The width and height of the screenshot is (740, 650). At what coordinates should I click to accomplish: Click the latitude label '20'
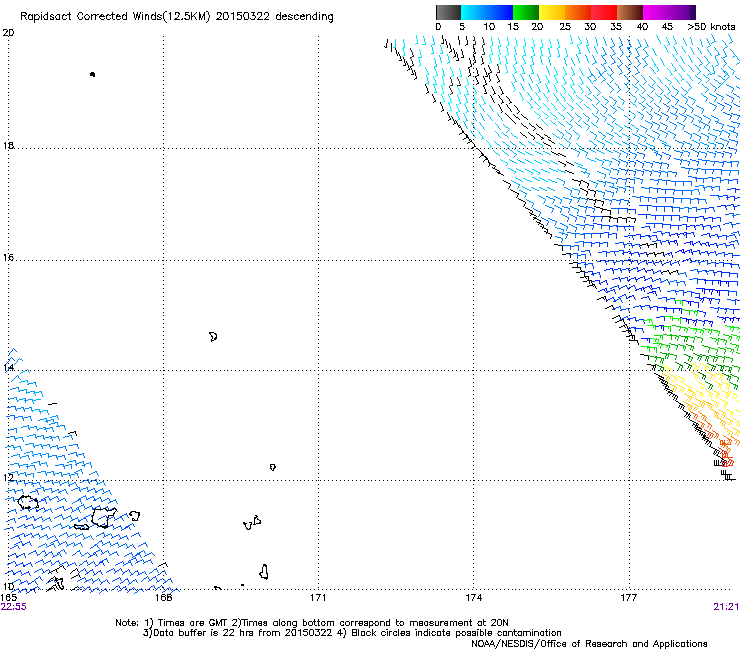[x=8, y=33]
